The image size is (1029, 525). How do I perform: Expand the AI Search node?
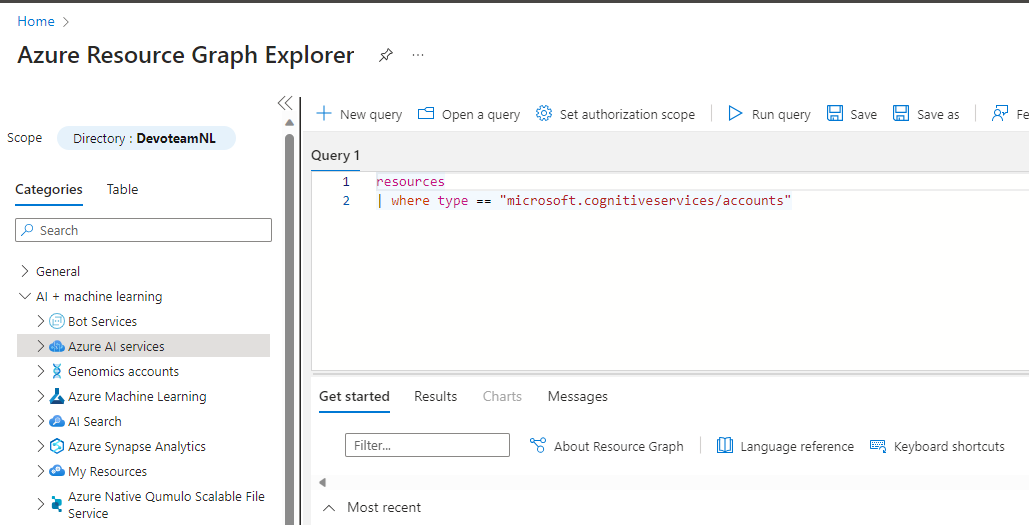41,421
